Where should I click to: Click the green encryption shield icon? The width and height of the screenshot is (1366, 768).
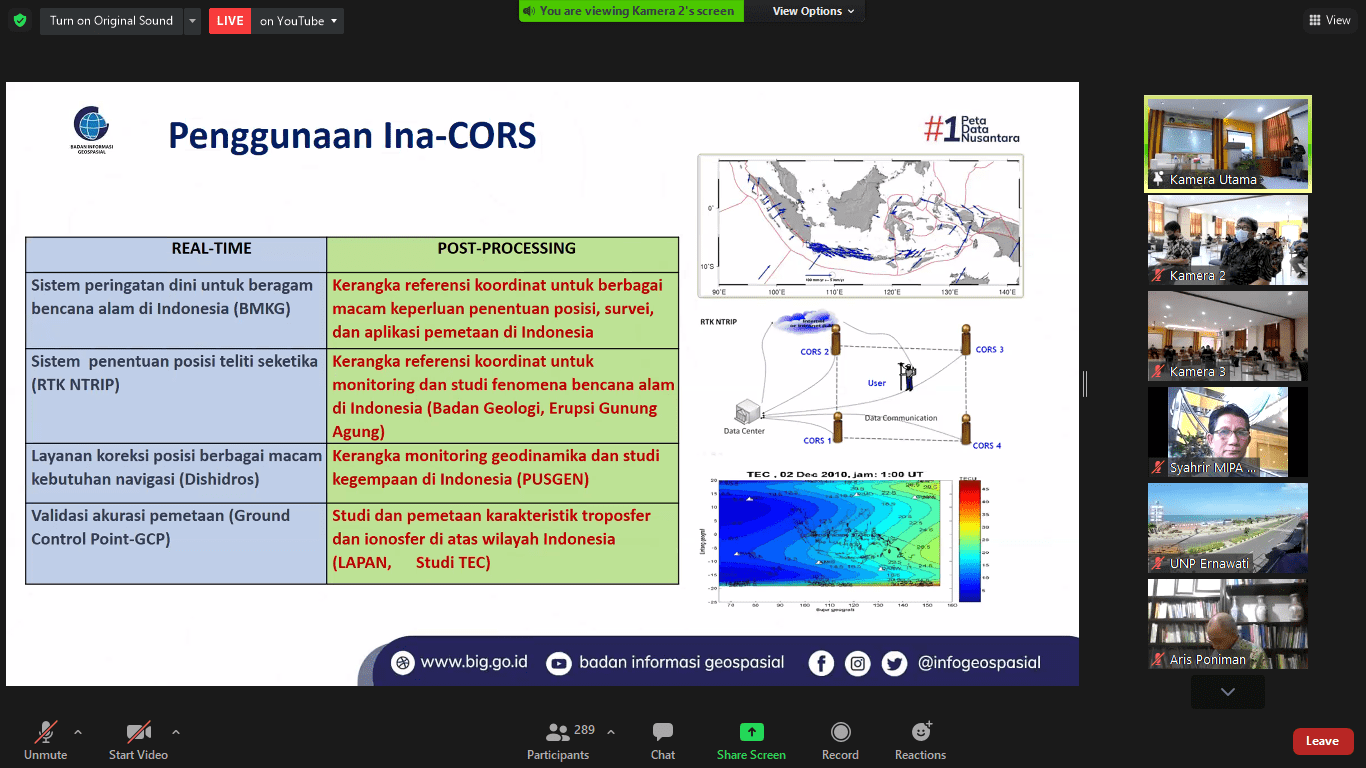coord(20,20)
